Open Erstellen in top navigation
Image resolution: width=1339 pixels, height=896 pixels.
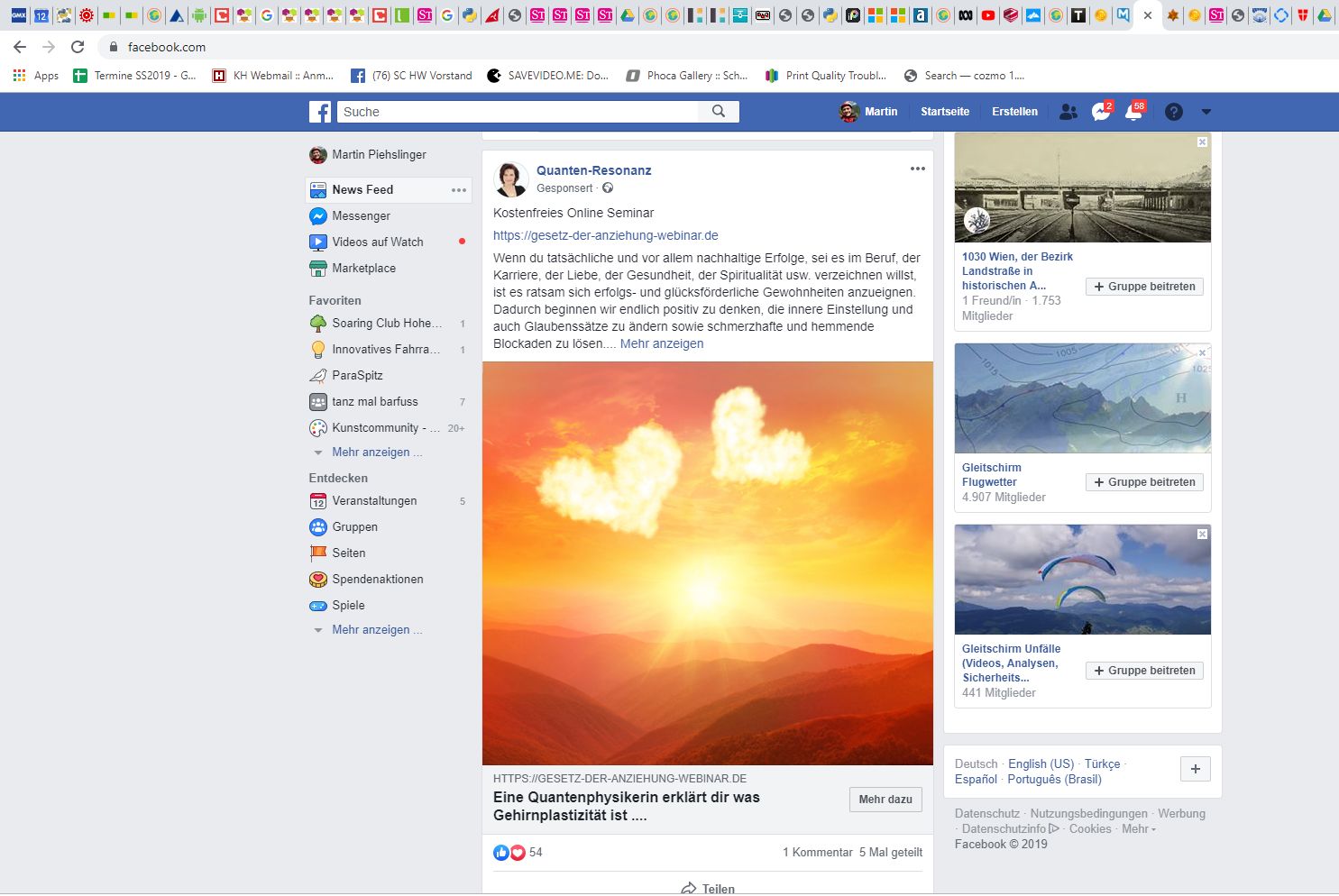(1014, 112)
